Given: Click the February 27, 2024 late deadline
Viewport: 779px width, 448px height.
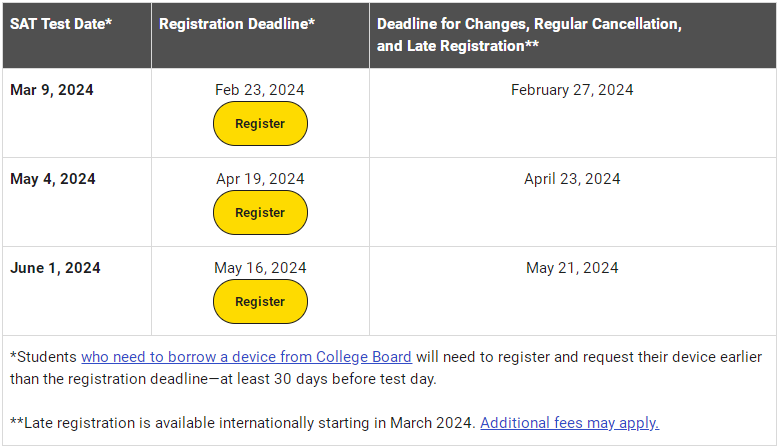Looking at the screenshot, I should tap(572, 90).
